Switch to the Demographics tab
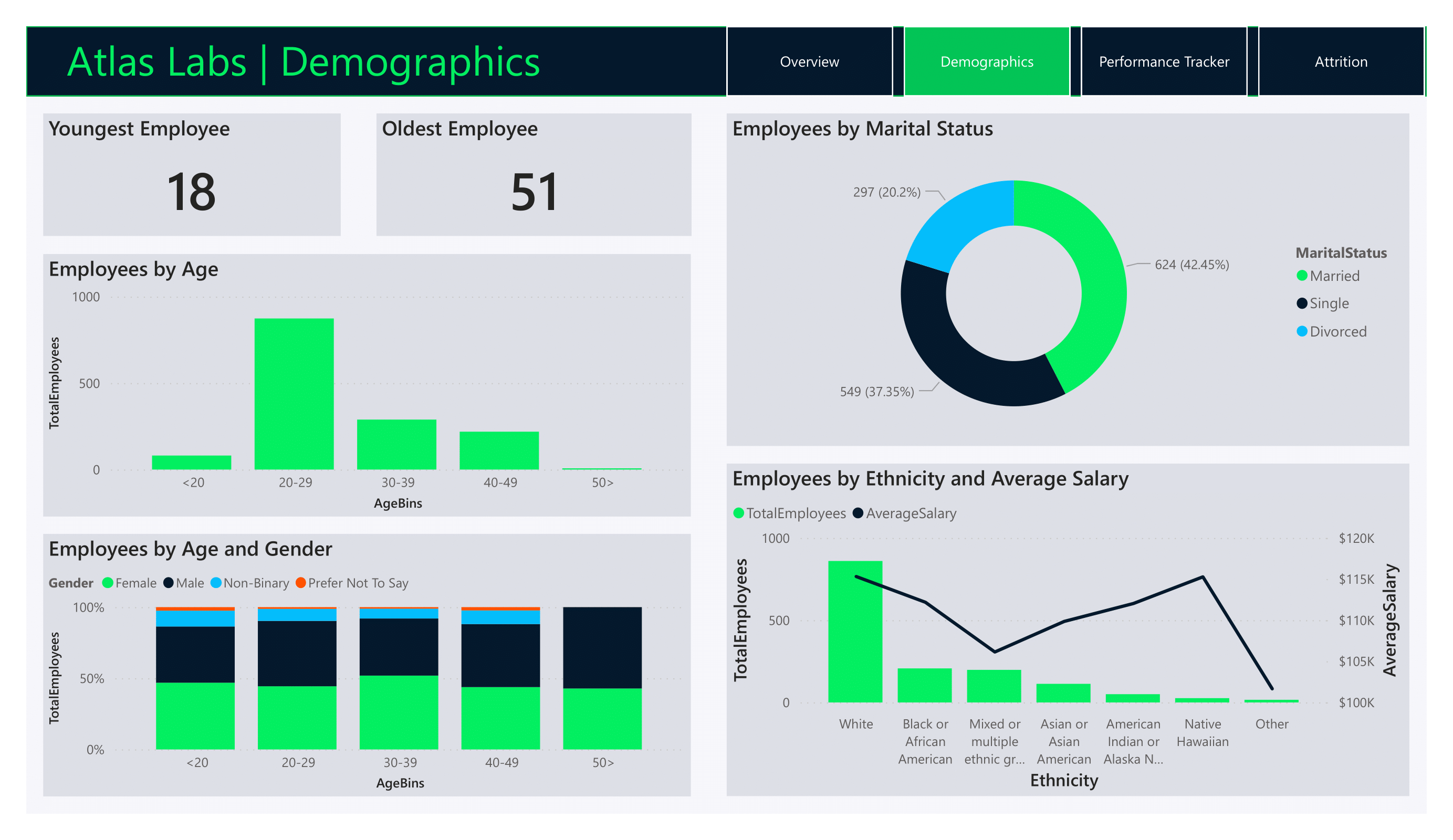Screen dimensions: 1453x840 pos(986,62)
